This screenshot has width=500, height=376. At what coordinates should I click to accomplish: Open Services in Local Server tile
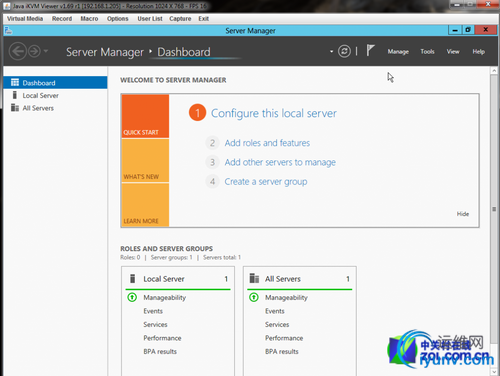click(x=155, y=324)
